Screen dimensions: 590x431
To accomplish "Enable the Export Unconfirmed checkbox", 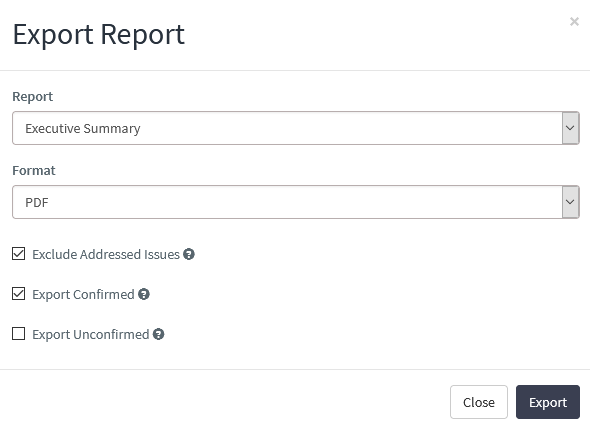I will point(18,334).
